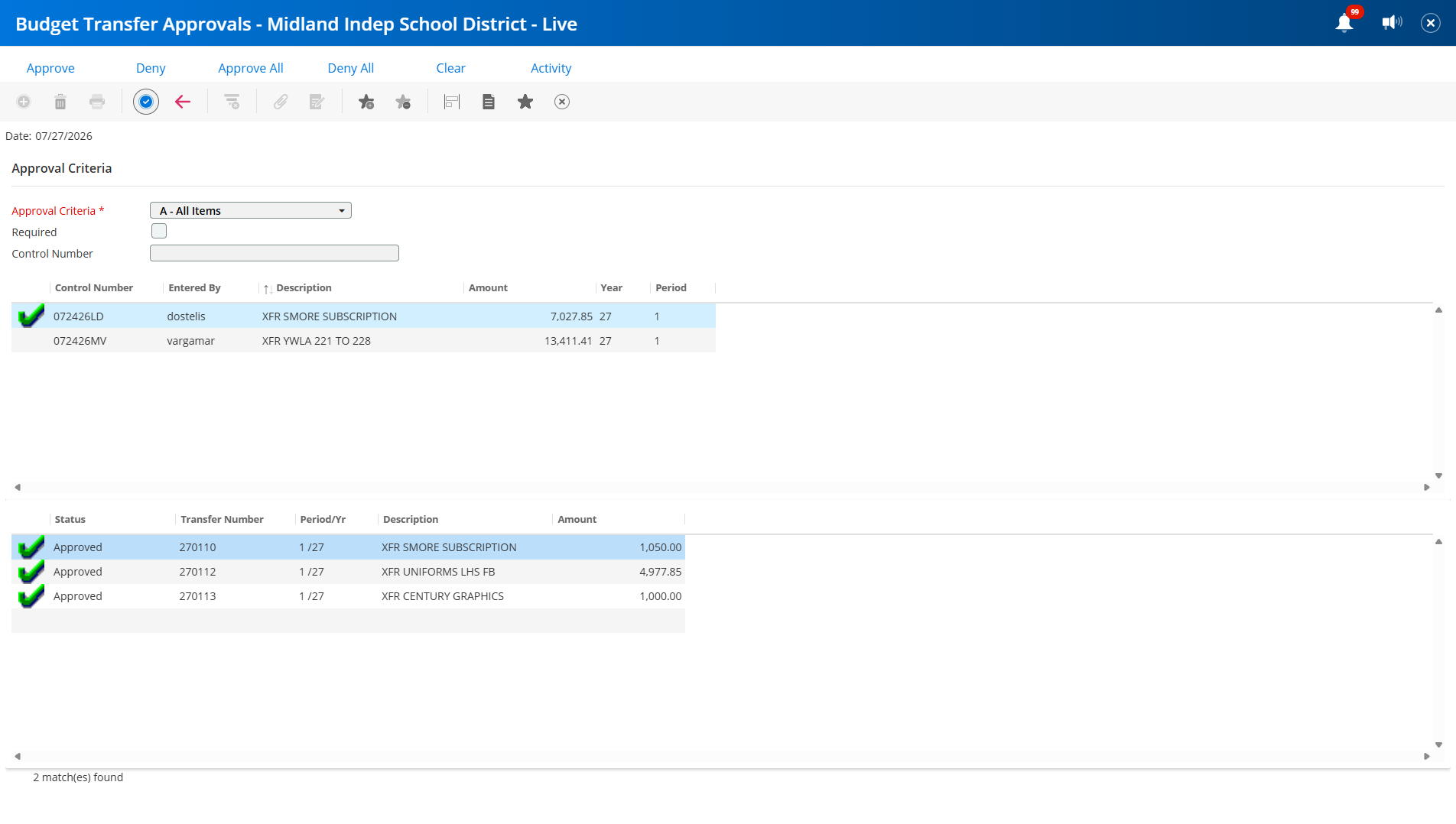Viewport: 1456px width, 824px height.
Task: Toggle checkmark for transfer 270112
Action: click(31, 572)
